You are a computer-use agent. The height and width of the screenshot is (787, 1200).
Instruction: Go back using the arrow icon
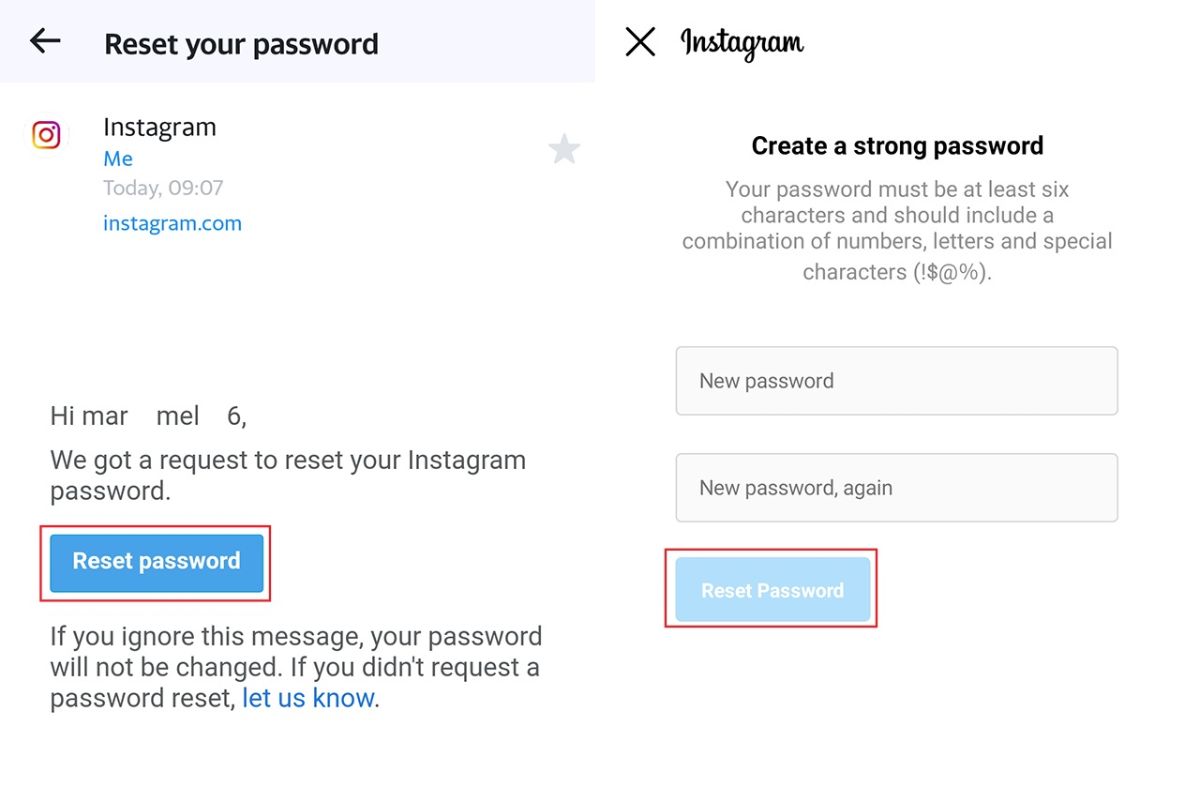45,41
